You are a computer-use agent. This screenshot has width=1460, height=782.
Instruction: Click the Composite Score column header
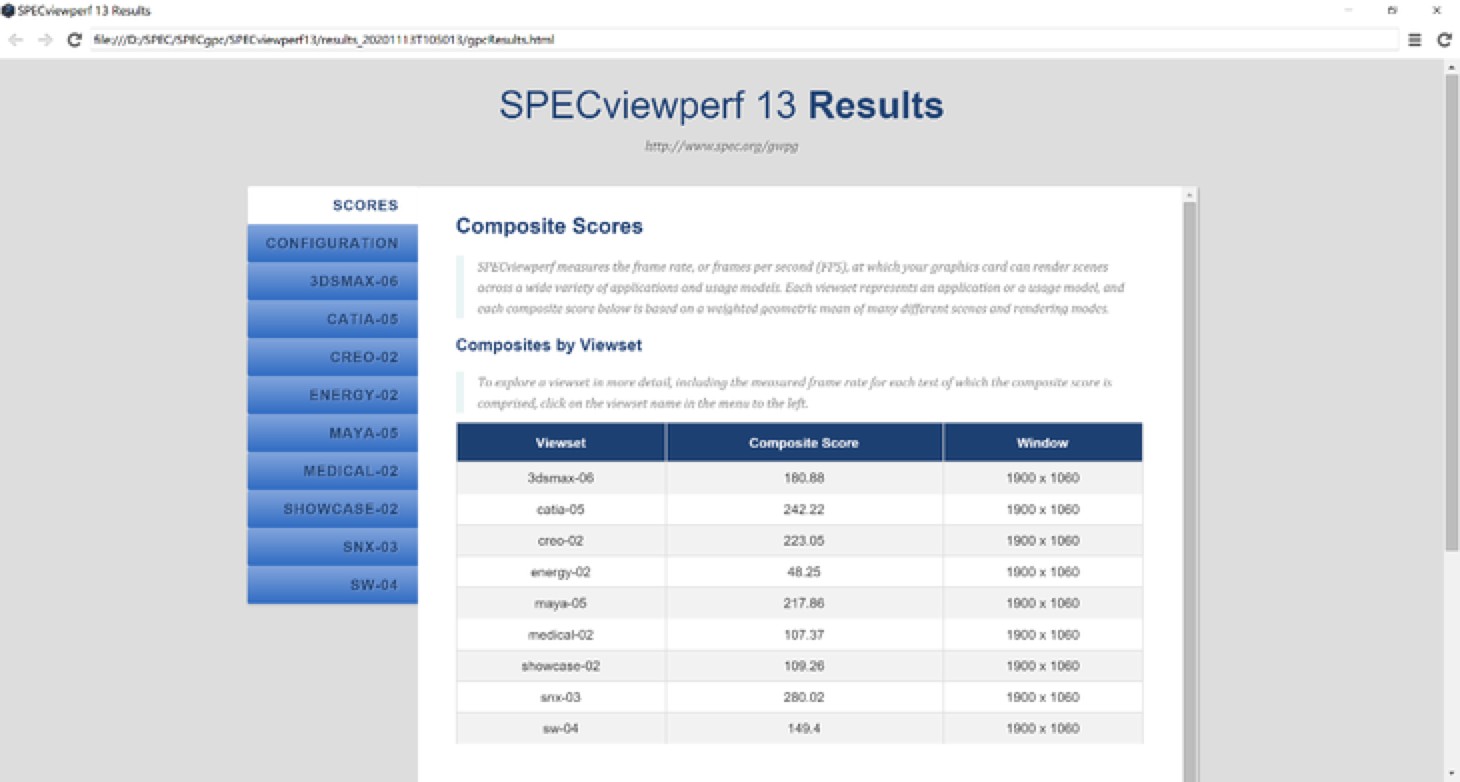[x=803, y=442]
